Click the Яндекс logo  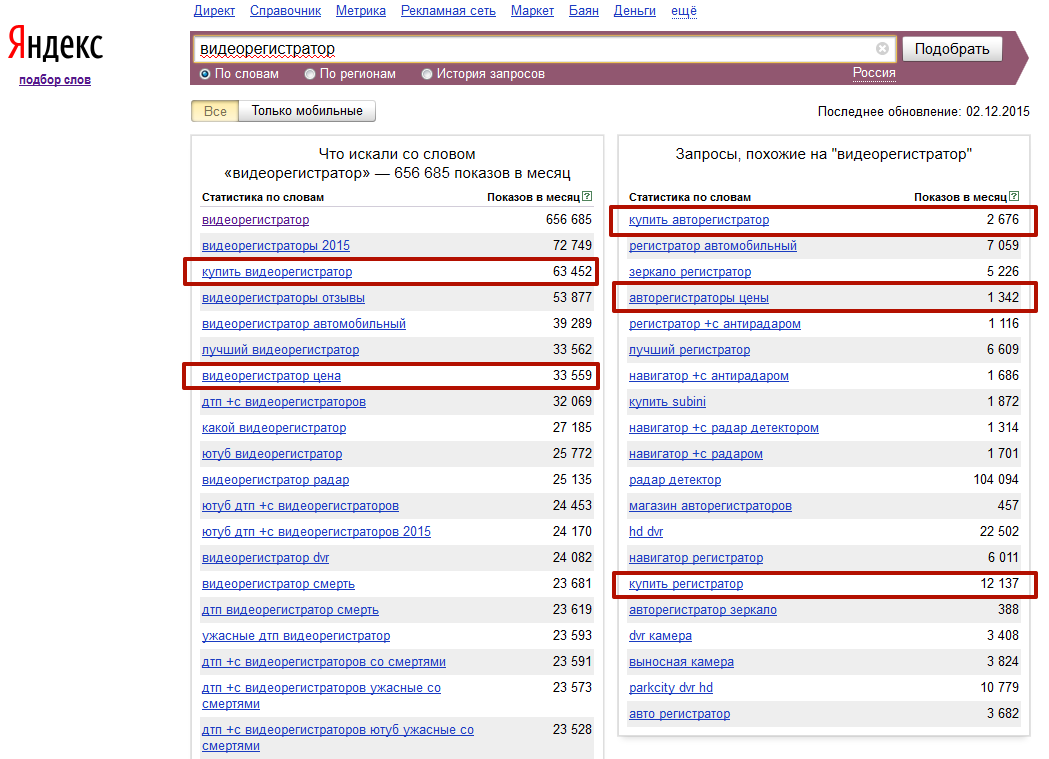click(x=56, y=44)
